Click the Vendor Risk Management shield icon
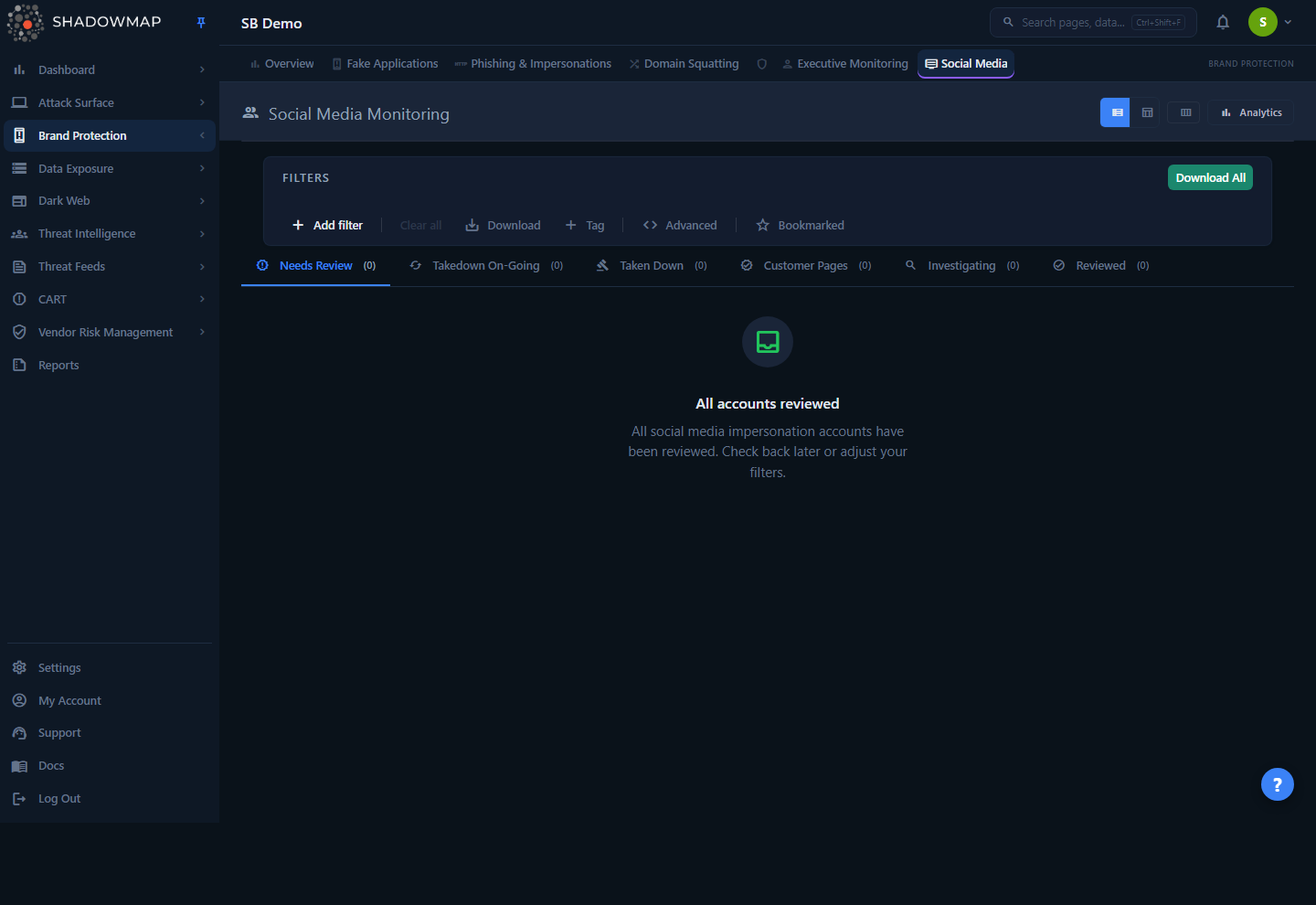The width and height of the screenshot is (1316, 905). point(19,332)
